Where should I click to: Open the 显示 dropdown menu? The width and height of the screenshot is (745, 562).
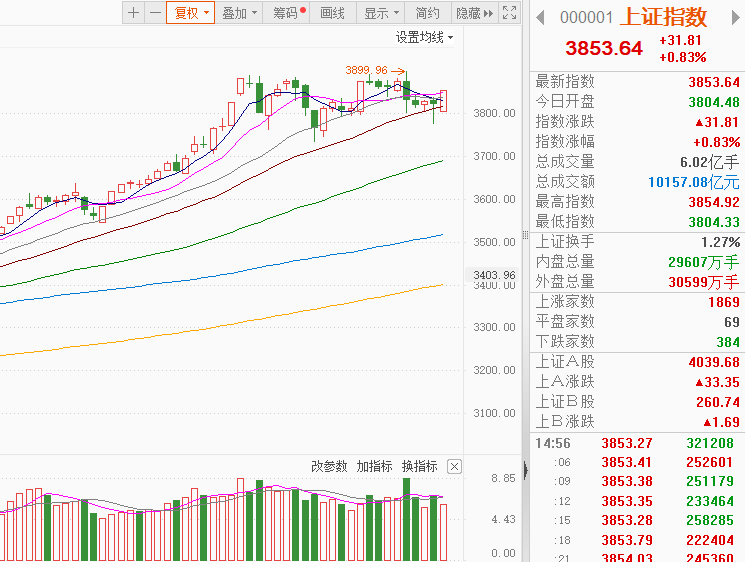pyautogui.click(x=381, y=13)
